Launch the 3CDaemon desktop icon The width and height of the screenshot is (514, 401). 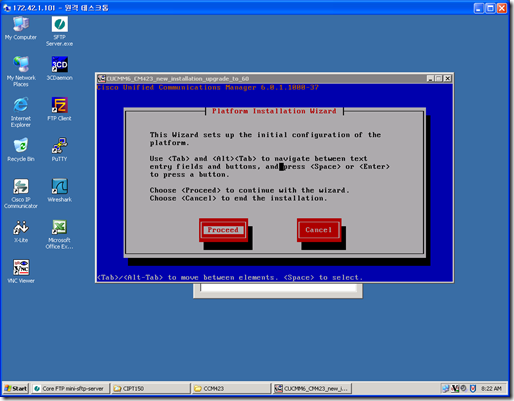click(x=60, y=68)
